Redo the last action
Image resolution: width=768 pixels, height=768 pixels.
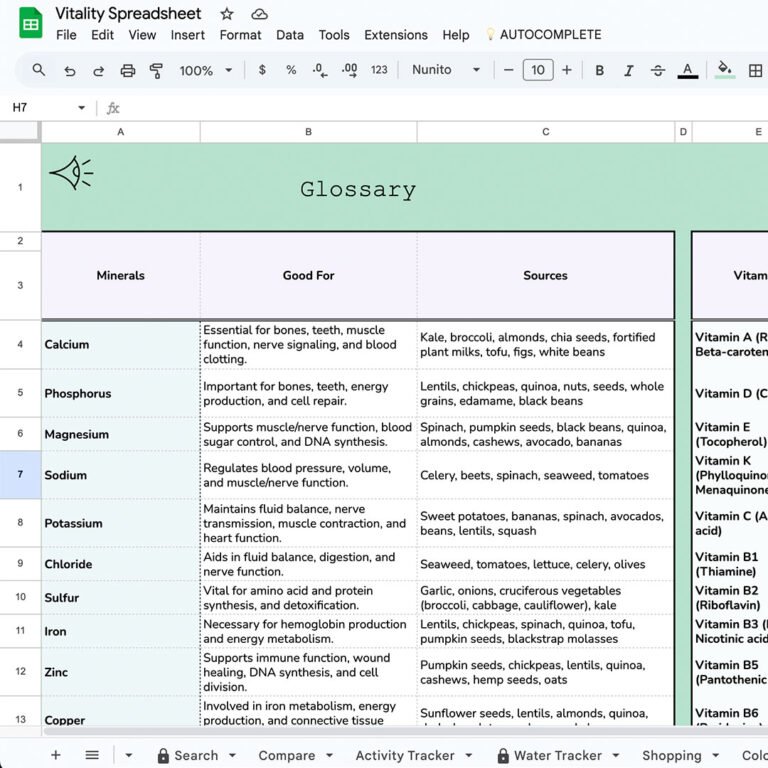98,71
